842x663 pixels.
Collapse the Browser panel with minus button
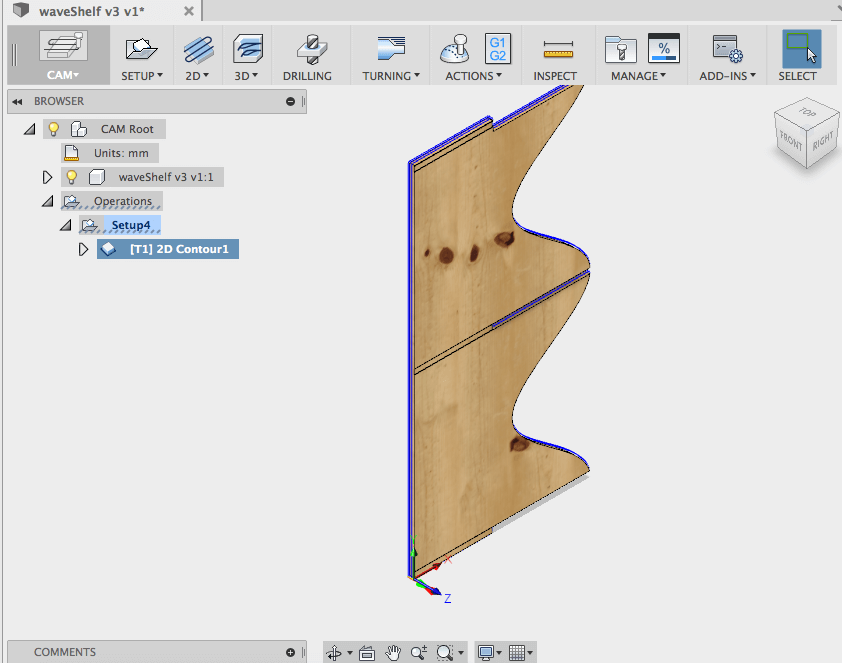pos(290,101)
